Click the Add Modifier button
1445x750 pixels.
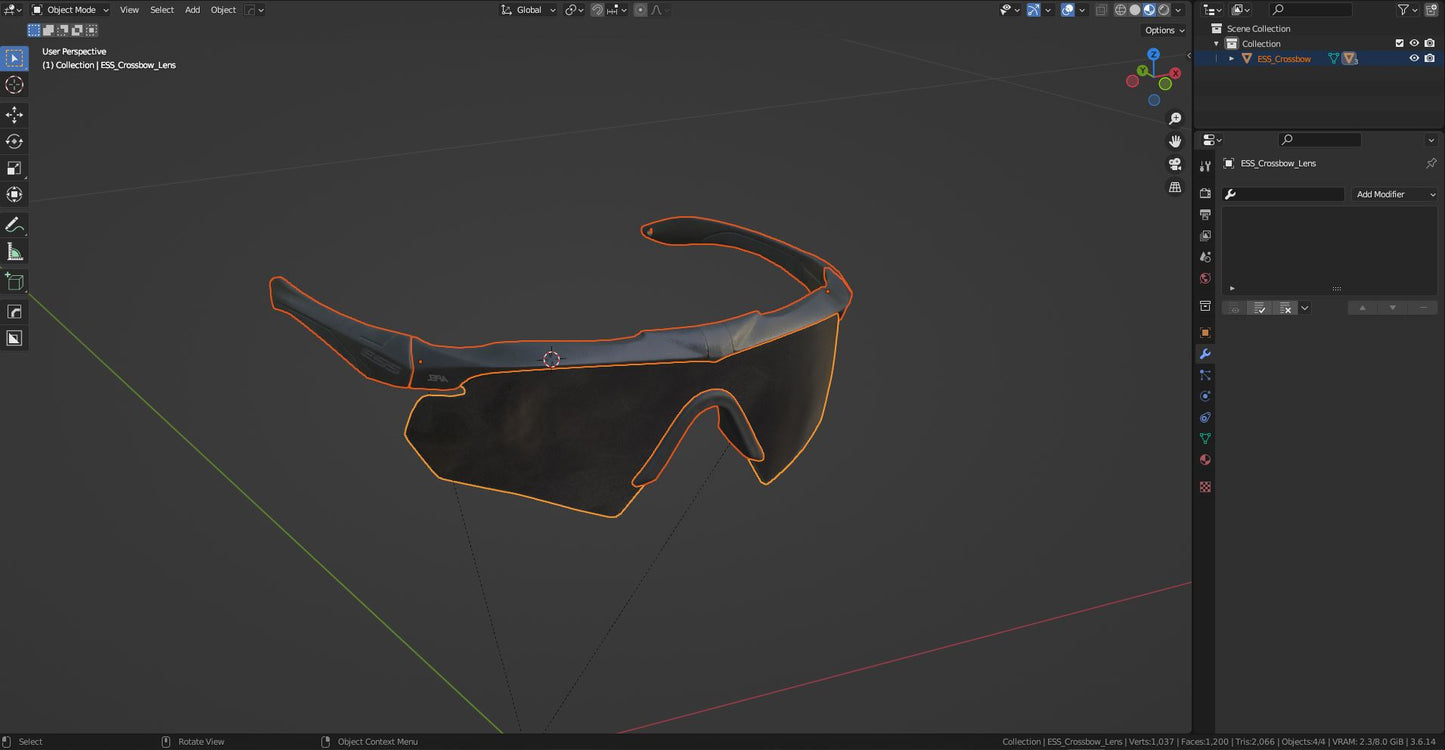tap(1394, 194)
